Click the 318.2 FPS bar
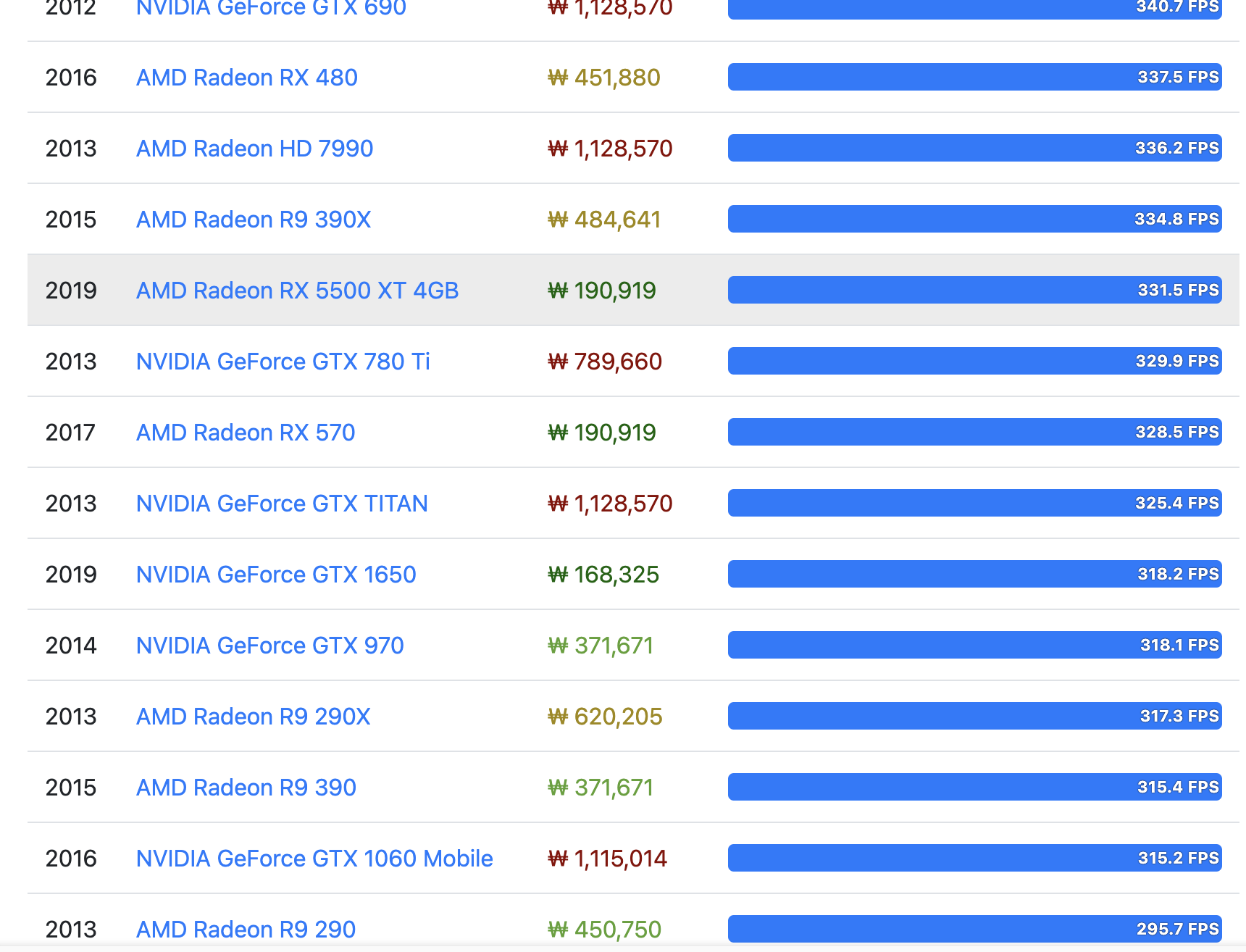 pos(975,574)
